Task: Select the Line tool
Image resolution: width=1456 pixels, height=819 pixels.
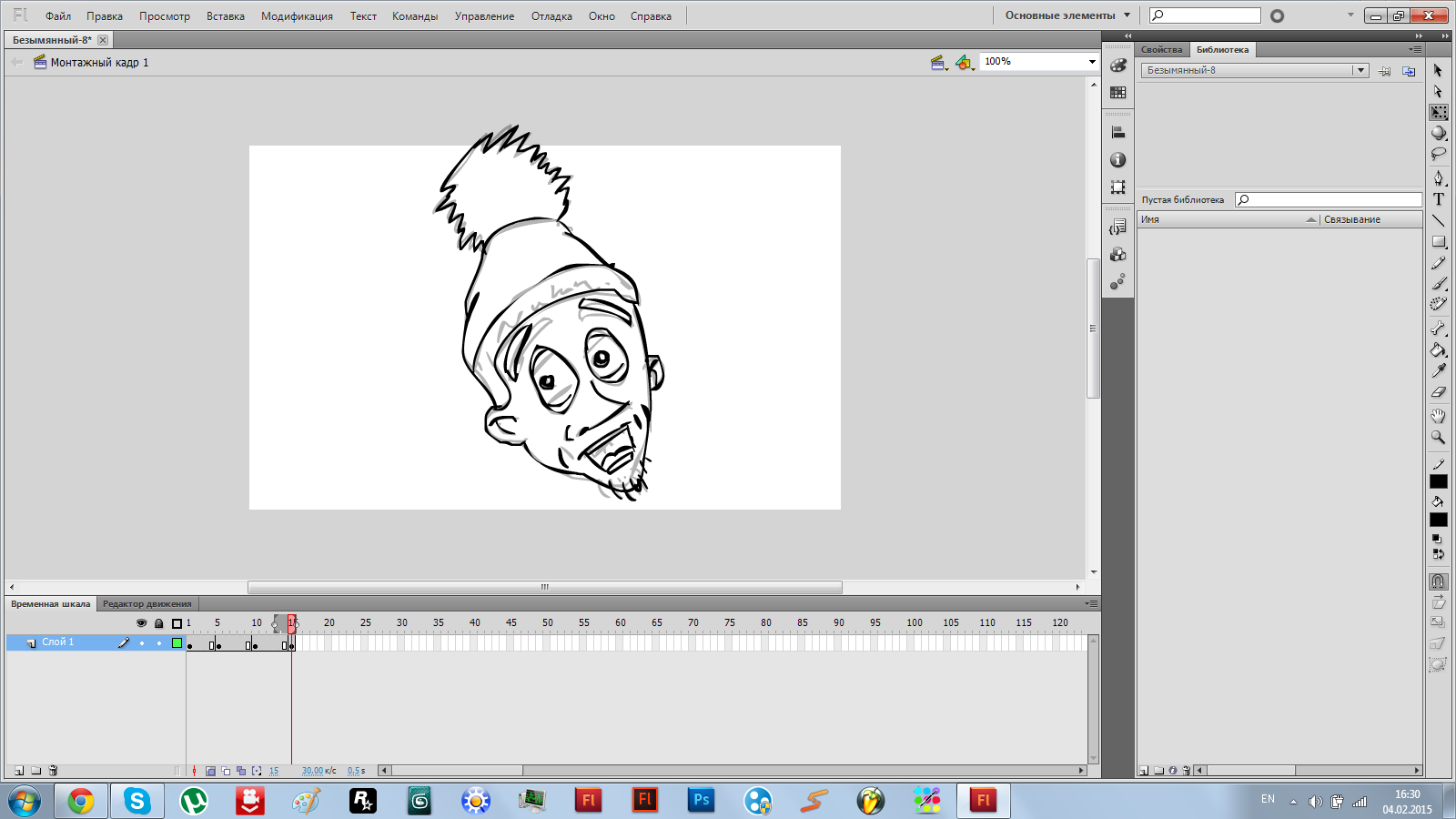Action: (x=1438, y=220)
